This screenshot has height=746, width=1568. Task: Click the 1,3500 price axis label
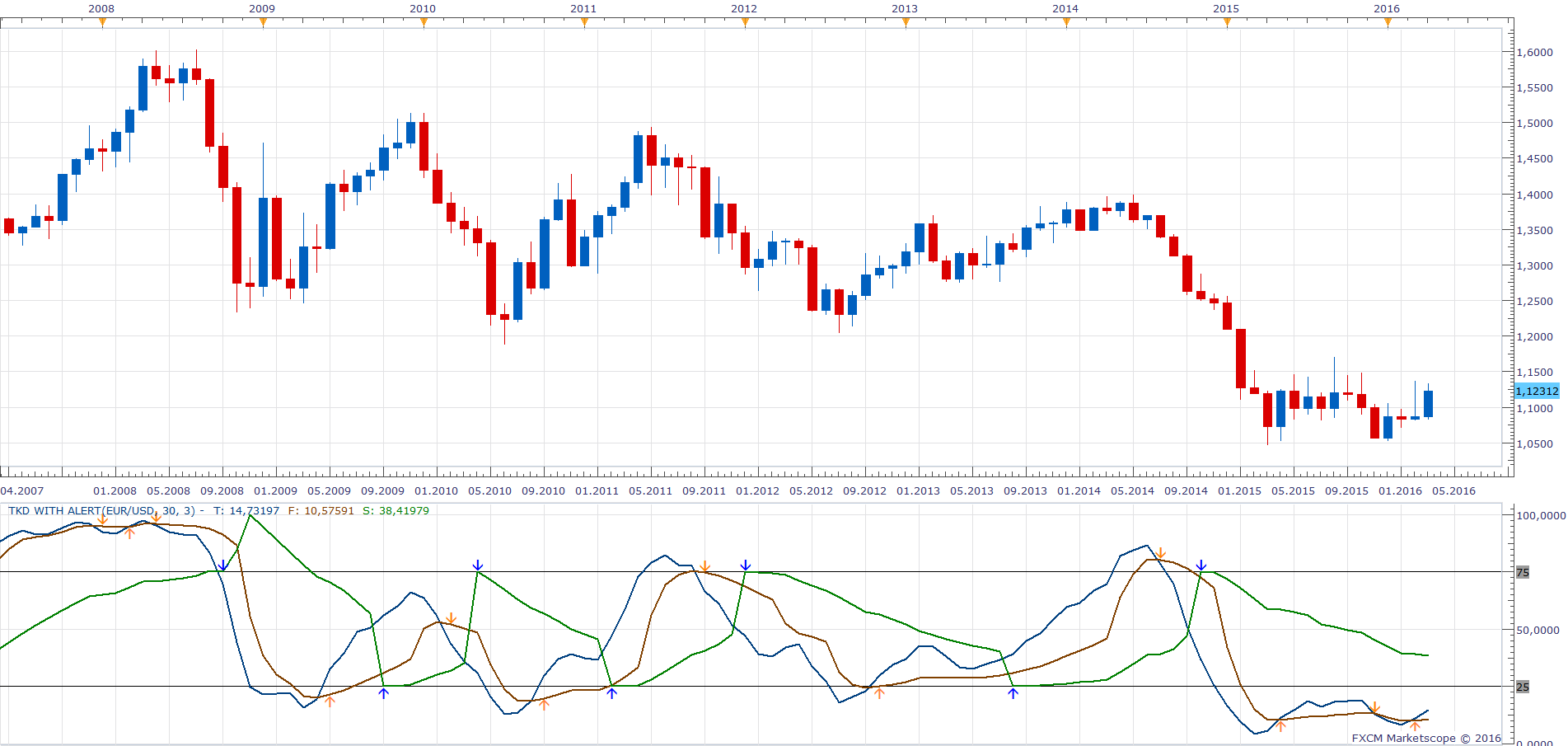1535,231
